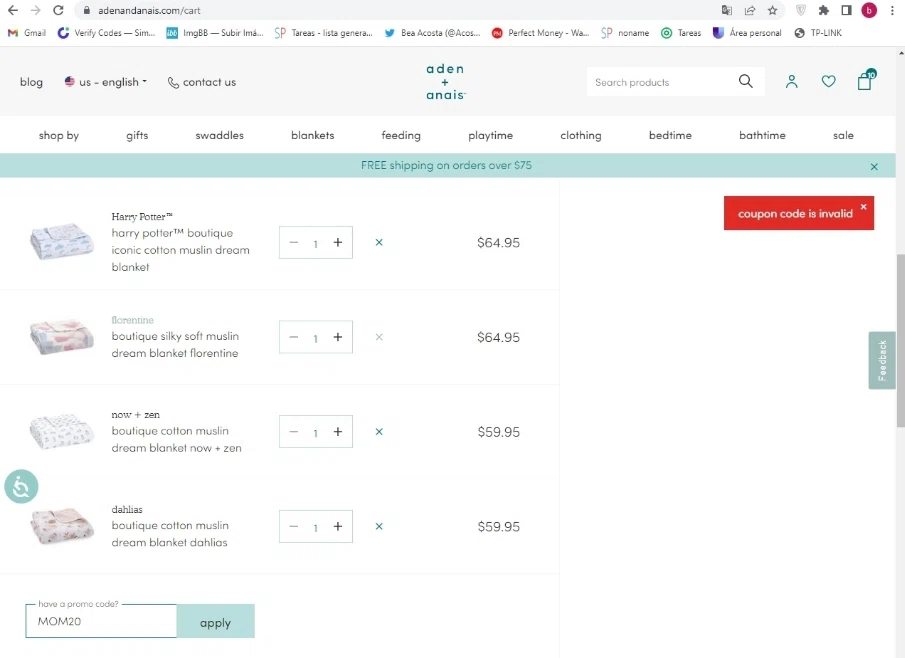Click the address bar URL adenandanais.com/cart
Screen dimensions: 905x658
coord(149,10)
